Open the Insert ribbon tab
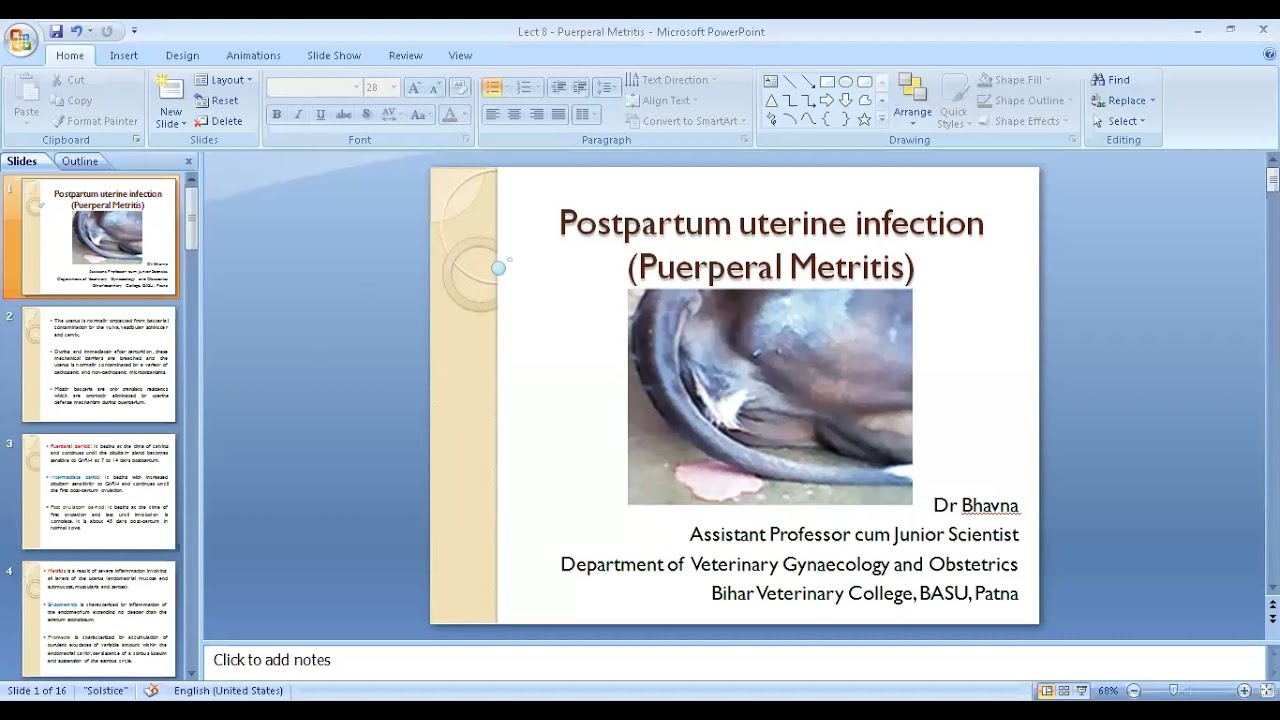Viewport: 1280px width, 720px height. click(x=124, y=56)
